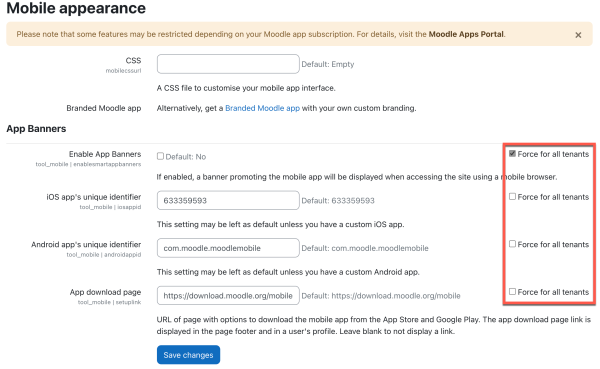Image resolution: width=600 pixels, height=369 pixels.
Task: Follow the Branded Moodle app link
Action: (262, 108)
